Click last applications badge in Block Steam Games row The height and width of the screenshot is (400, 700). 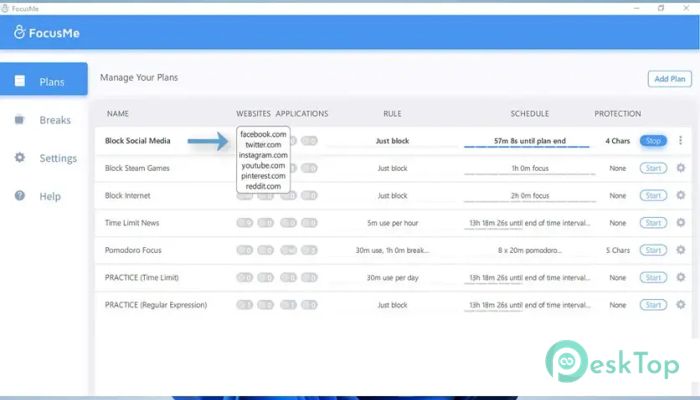click(x=309, y=168)
